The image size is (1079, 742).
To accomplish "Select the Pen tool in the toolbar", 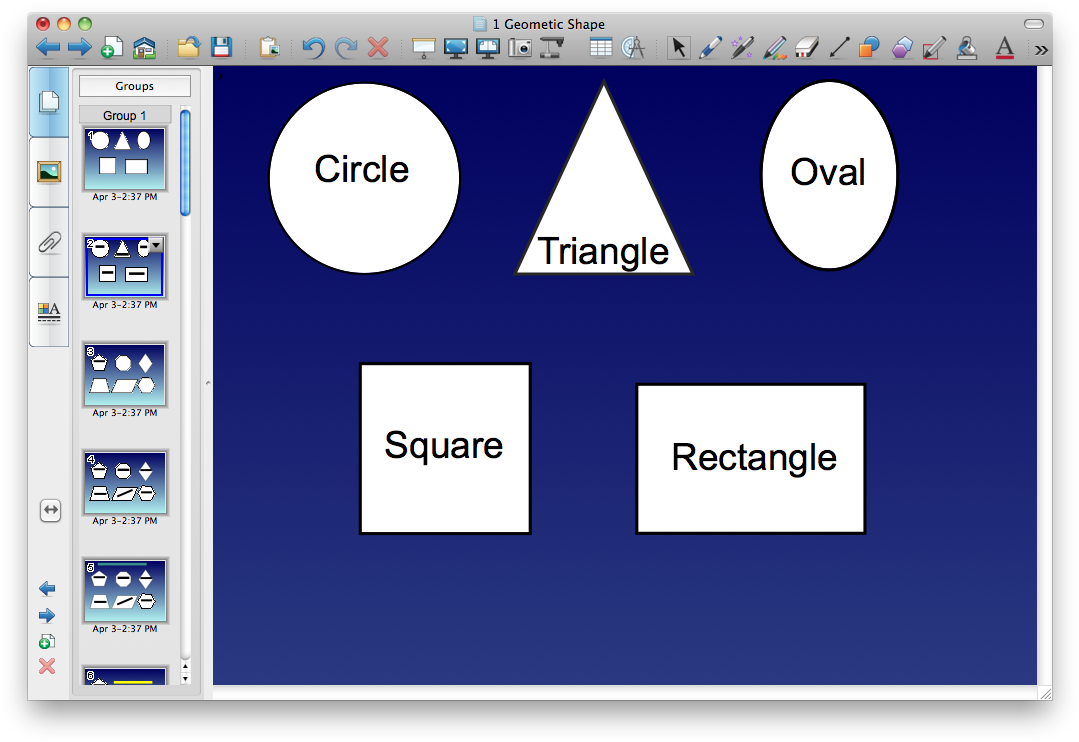I will coord(710,47).
